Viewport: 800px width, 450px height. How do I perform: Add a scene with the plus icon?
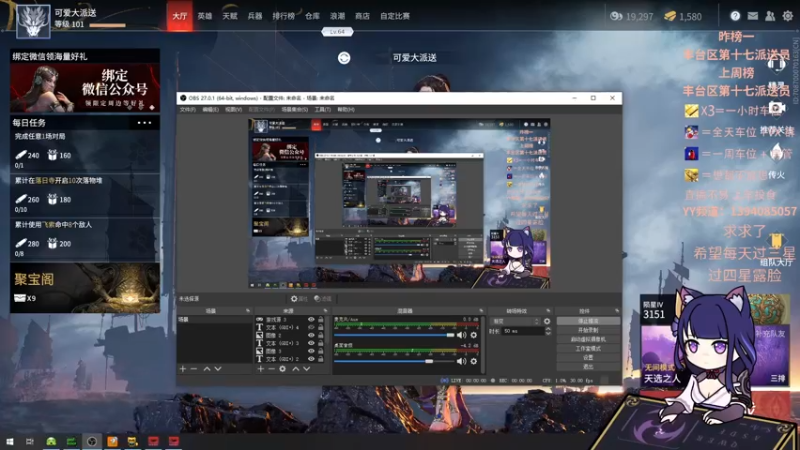click(183, 368)
